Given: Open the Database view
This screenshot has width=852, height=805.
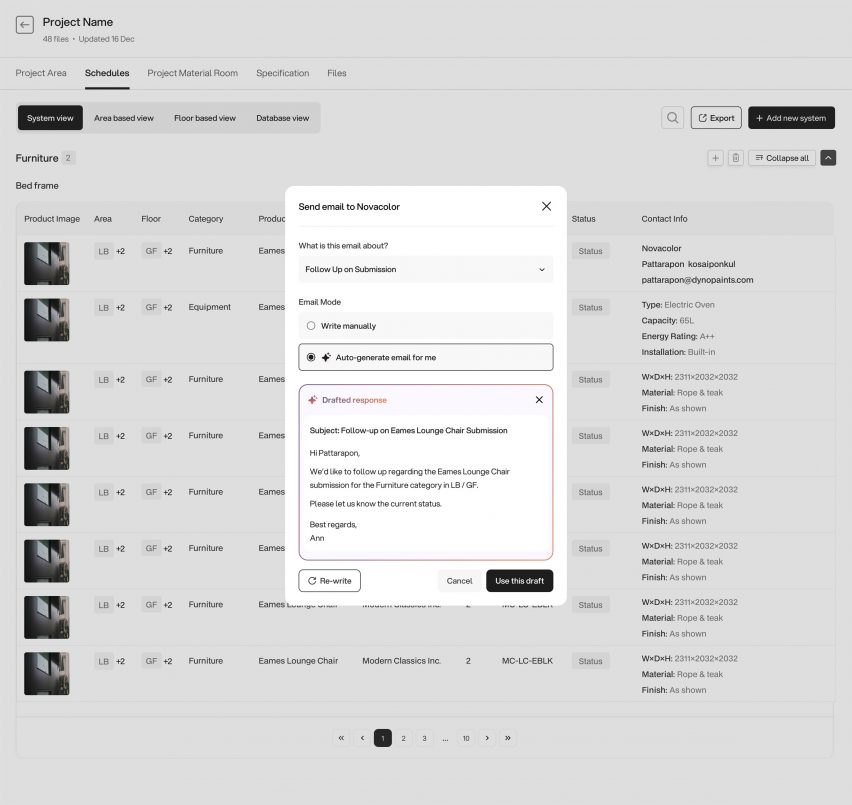Looking at the screenshot, I should 283,117.
